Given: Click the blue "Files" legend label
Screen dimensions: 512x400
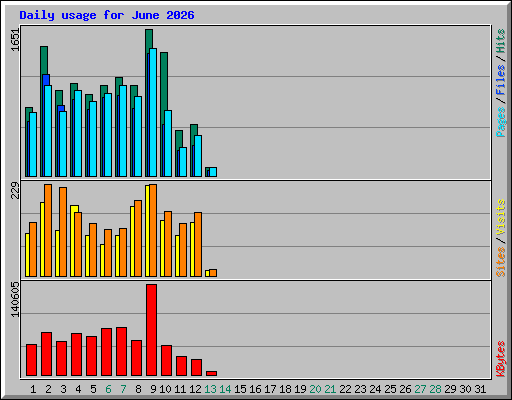Looking at the screenshot, I should click(501, 80).
